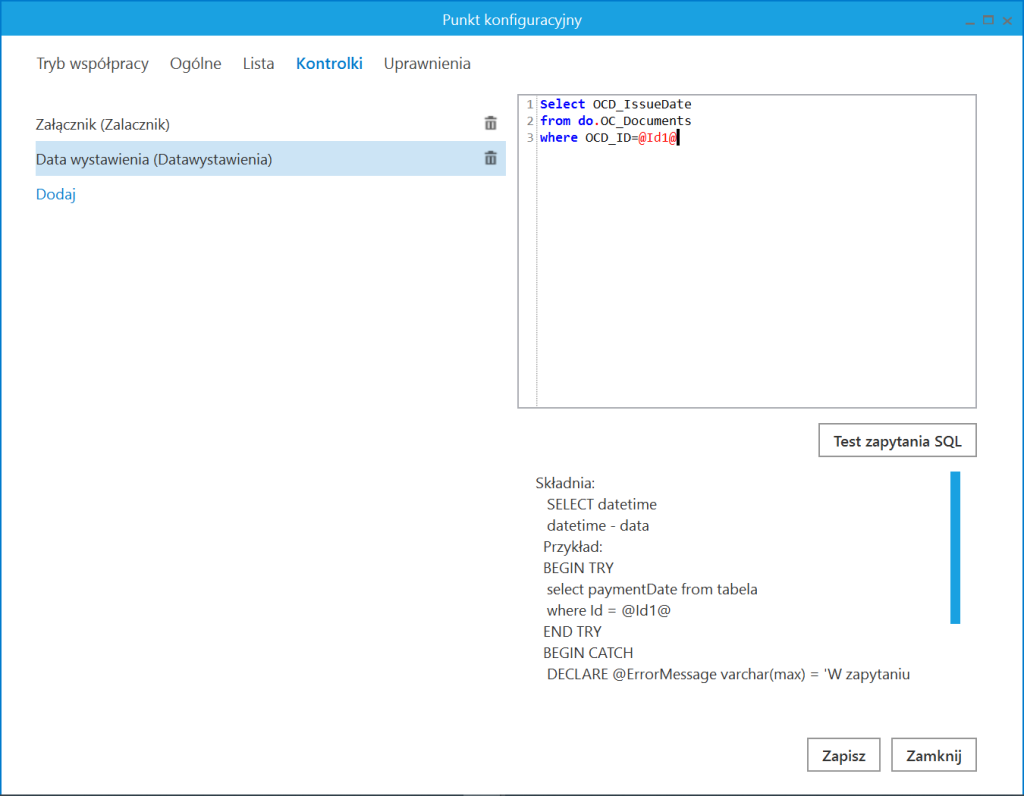The height and width of the screenshot is (796, 1024).
Task: Switch to the Tryb współpracy tab
Action: pyautogui.click(x=92, y=63)
